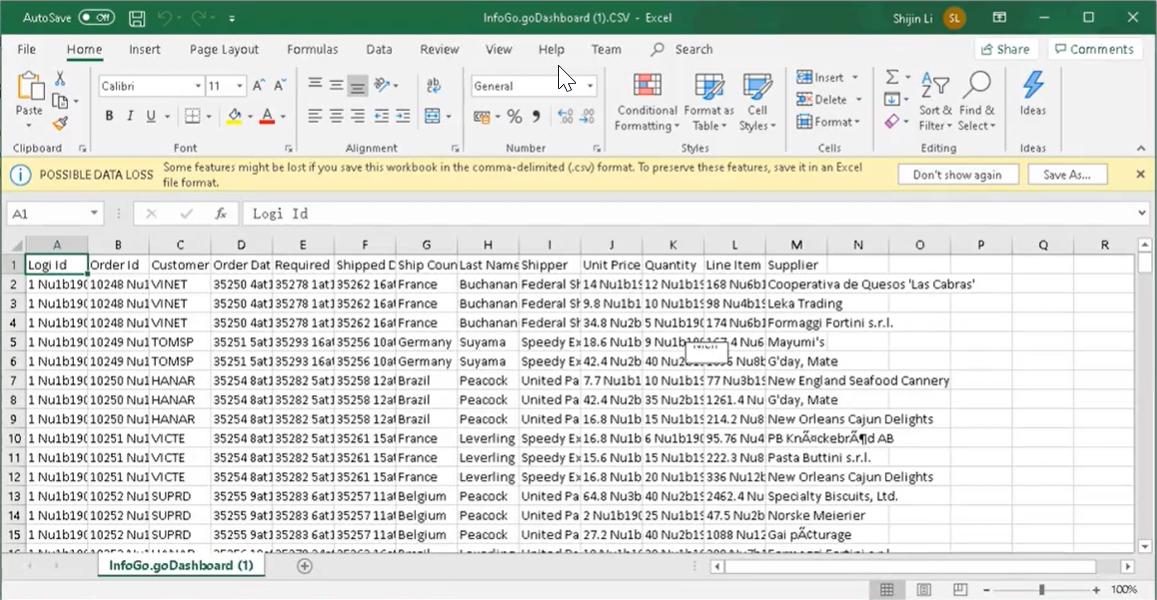Switch to the Page Layout tab
Screen dimensions: 1157x600
224,49
